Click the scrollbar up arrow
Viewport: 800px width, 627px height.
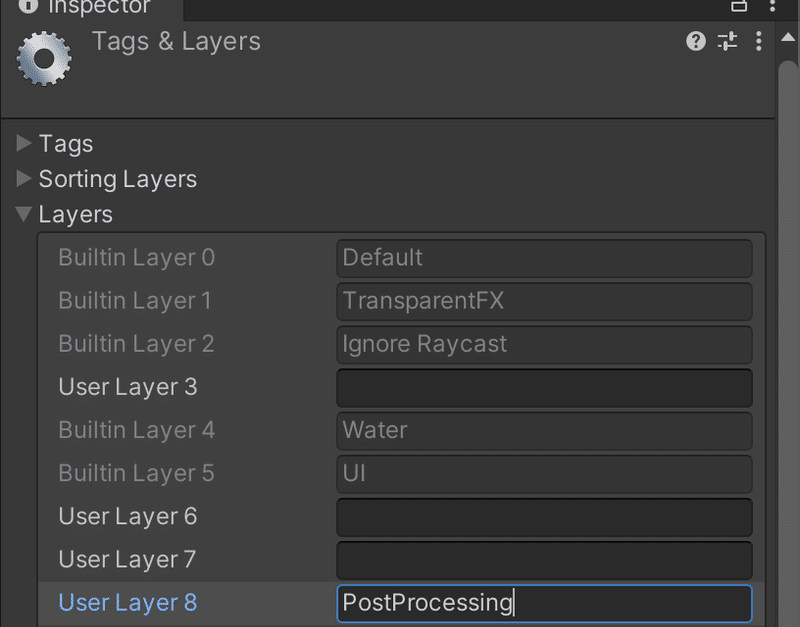click(x=788, y=37)
